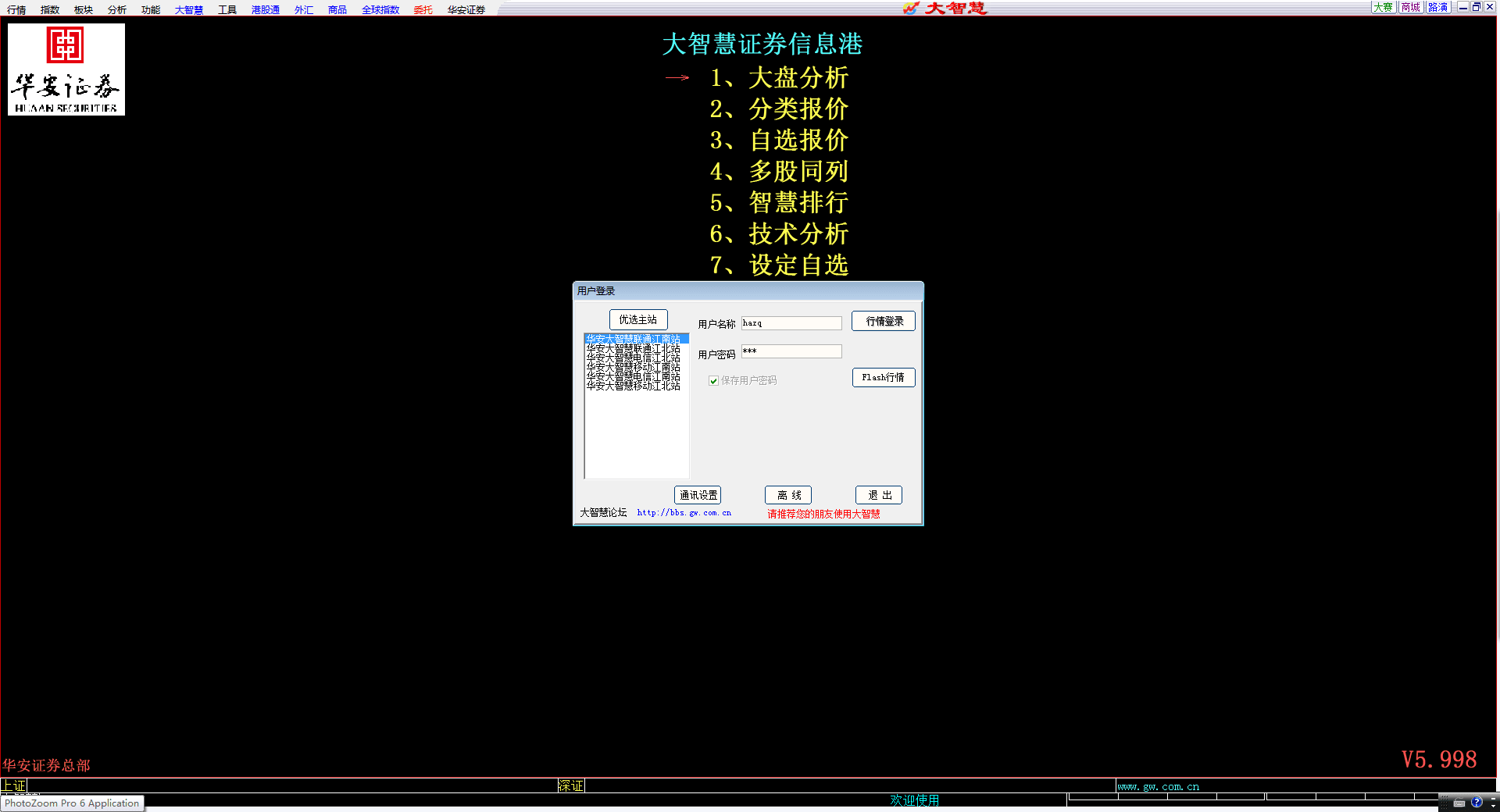This screenshot has width=1500, height=812.
Task: Open the 功能 menu
Action: (151, 10)
